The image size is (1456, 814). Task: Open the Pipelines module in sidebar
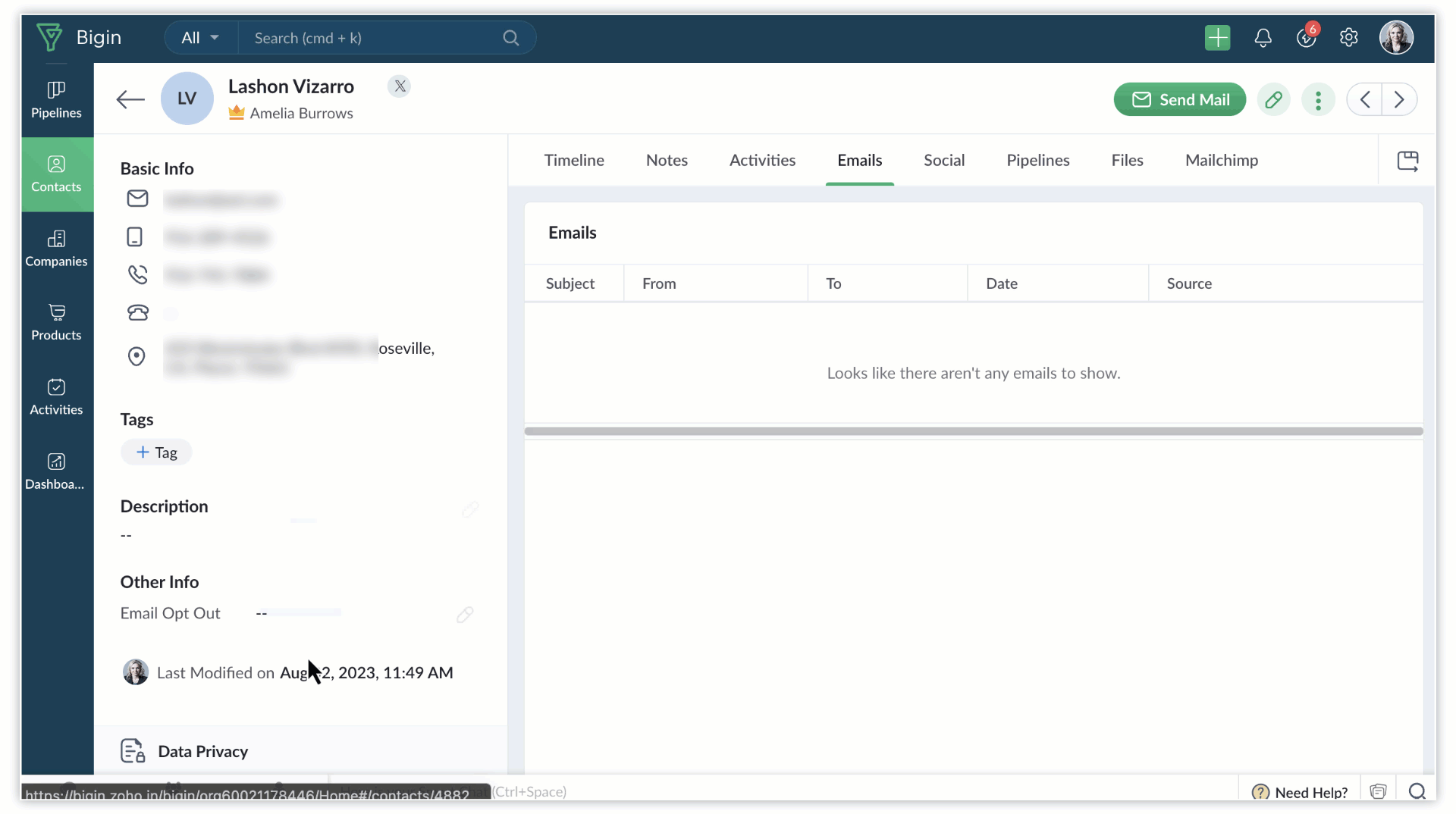coord(56,100)
